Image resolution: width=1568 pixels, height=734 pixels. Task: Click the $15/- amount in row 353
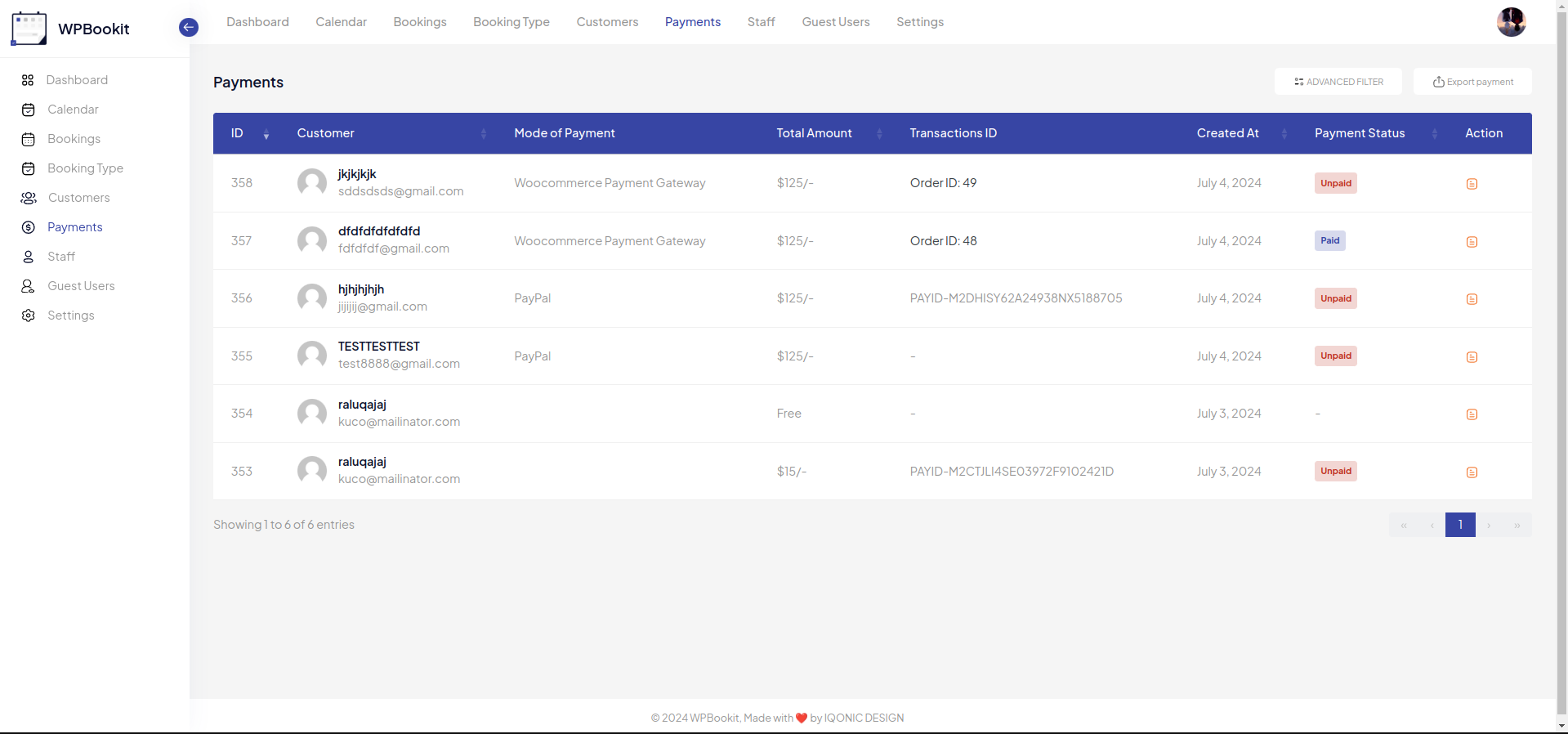[x=791, y=472]
